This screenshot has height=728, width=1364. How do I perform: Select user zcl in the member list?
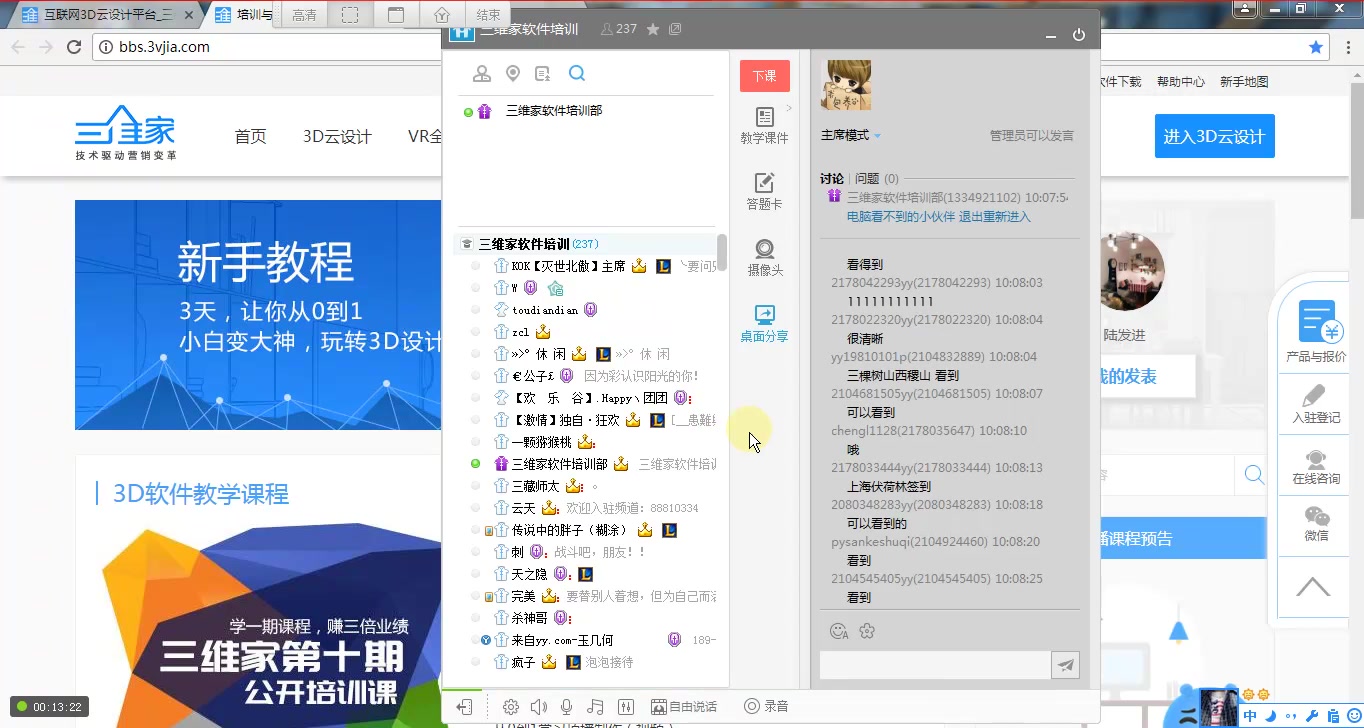(x=520, y=332)
